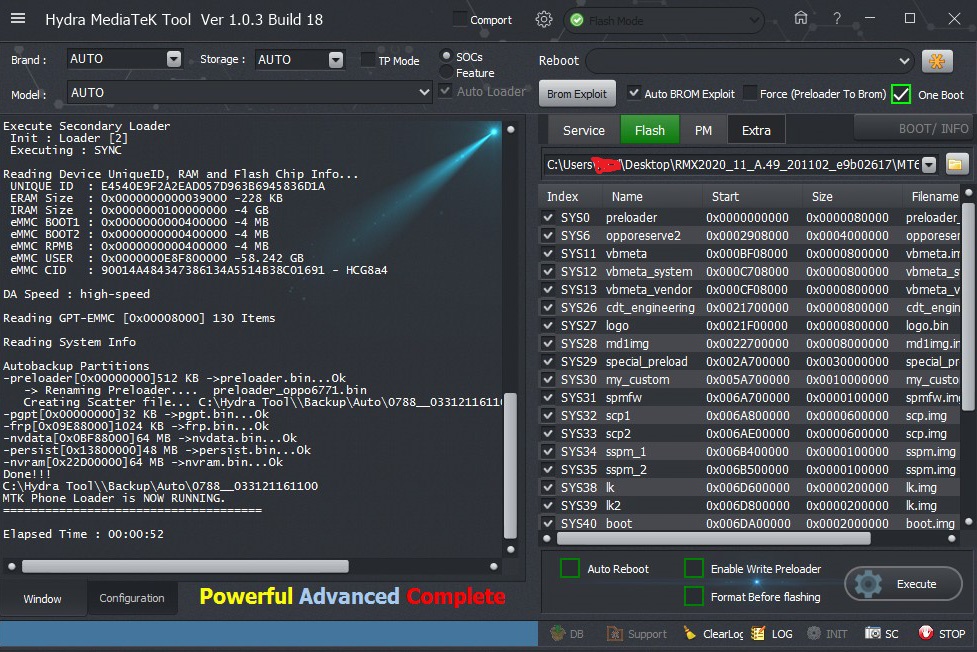Click the Name column header
Image resolution: width=977 pixels, height=652 pixels.
click(x=627, y=196)
